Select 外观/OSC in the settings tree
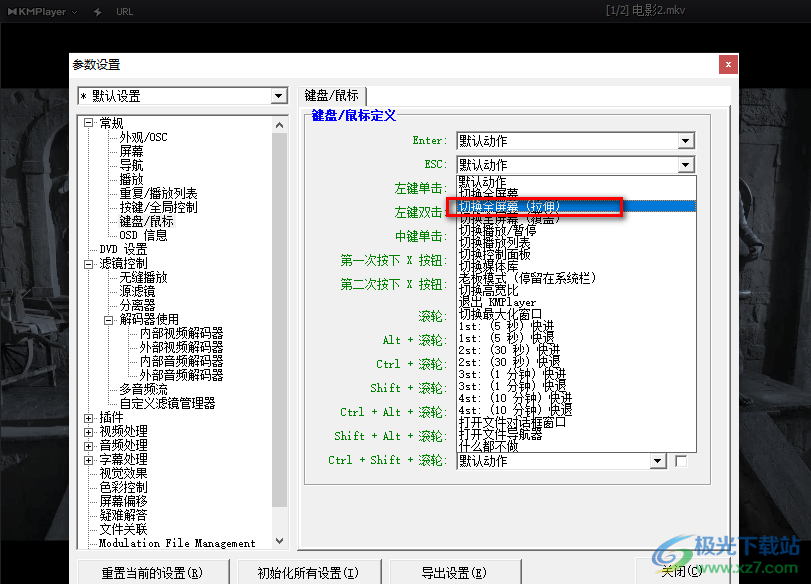Viewport: 811px width, 584px height. click(x=143, y=137)
